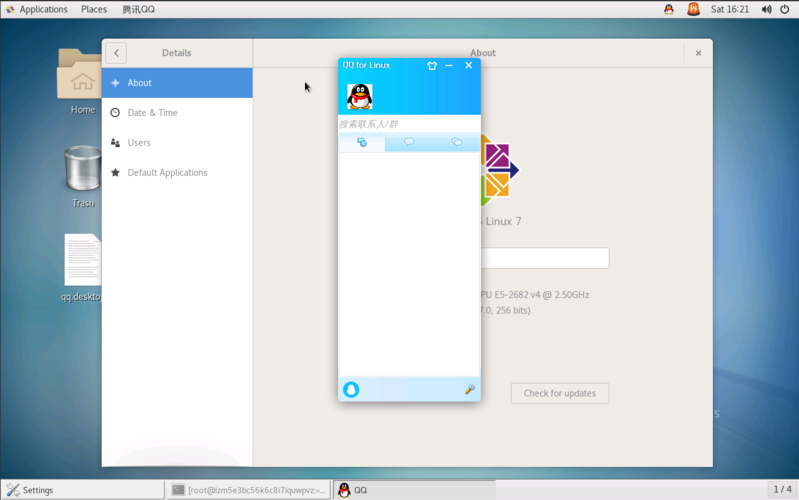Click the workspace switcher 1 / 4
Viewport: 799px width, 500px height.
782,489
